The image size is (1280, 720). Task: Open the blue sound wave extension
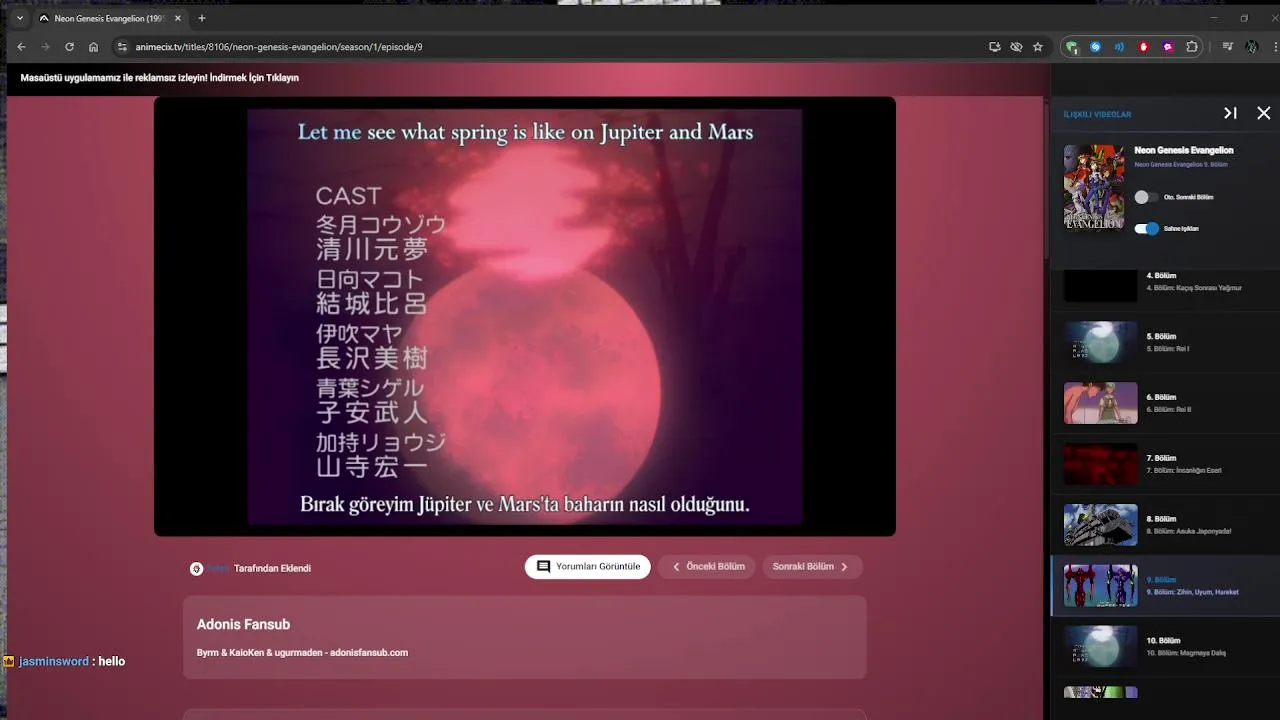tap(1120, 47)
